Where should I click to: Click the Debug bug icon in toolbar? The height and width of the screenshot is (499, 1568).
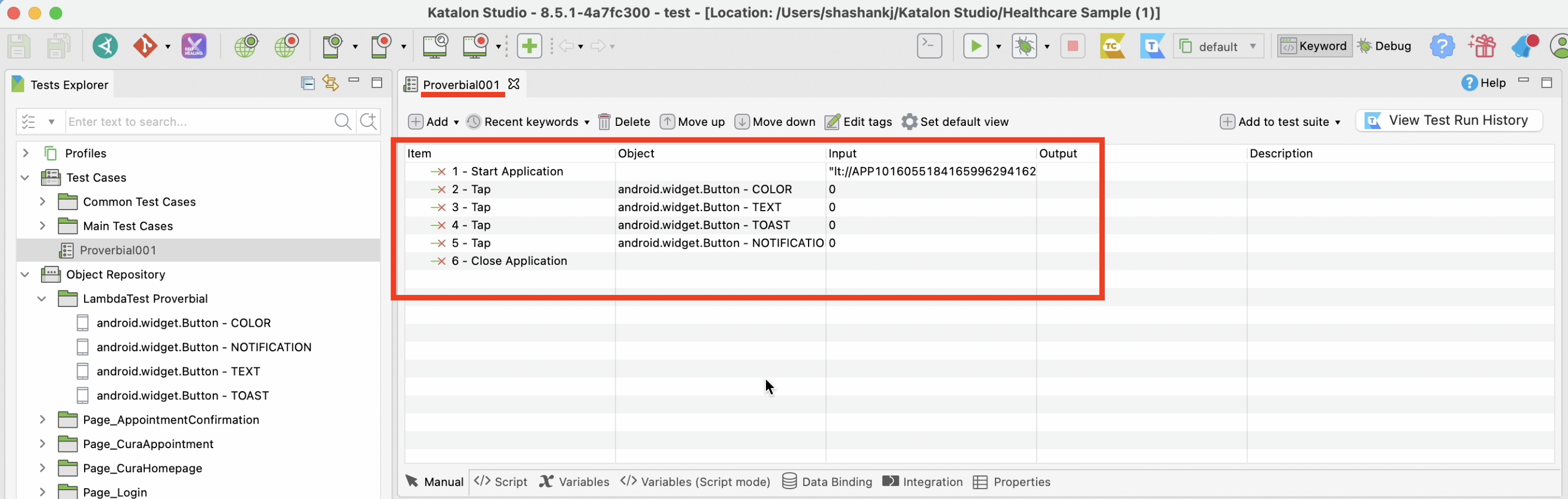[x=1025, y=47]
